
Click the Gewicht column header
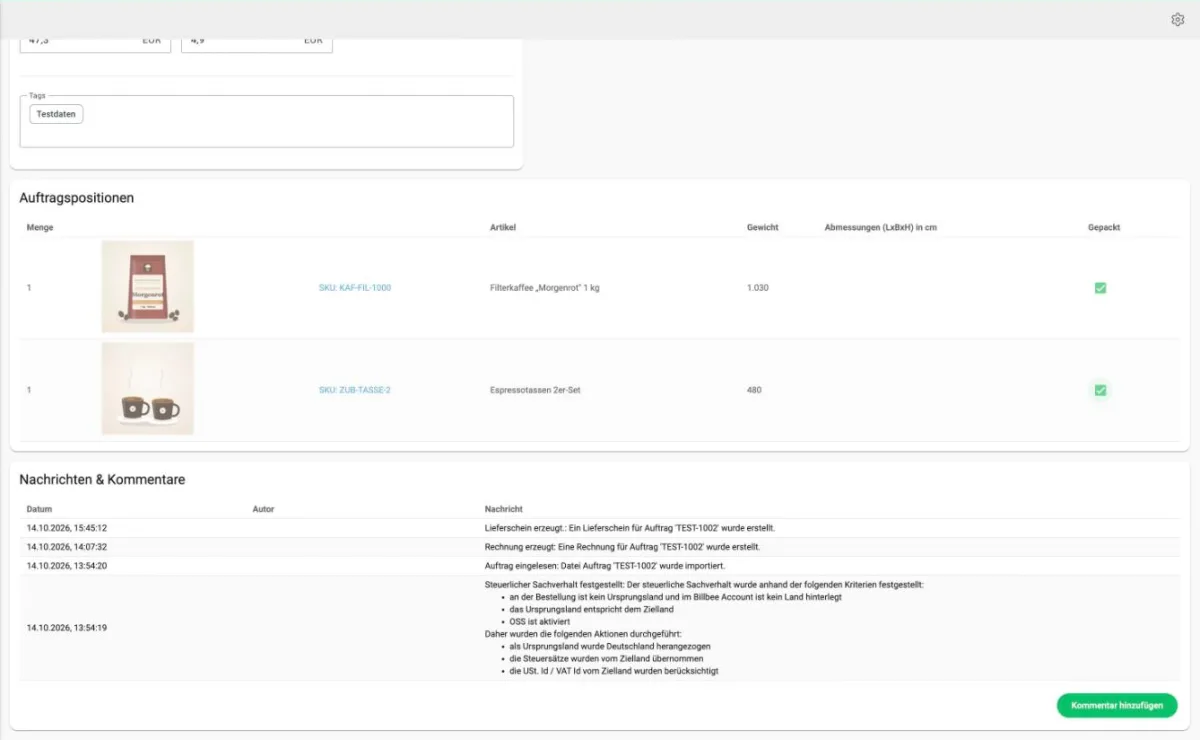pos(763,227)
